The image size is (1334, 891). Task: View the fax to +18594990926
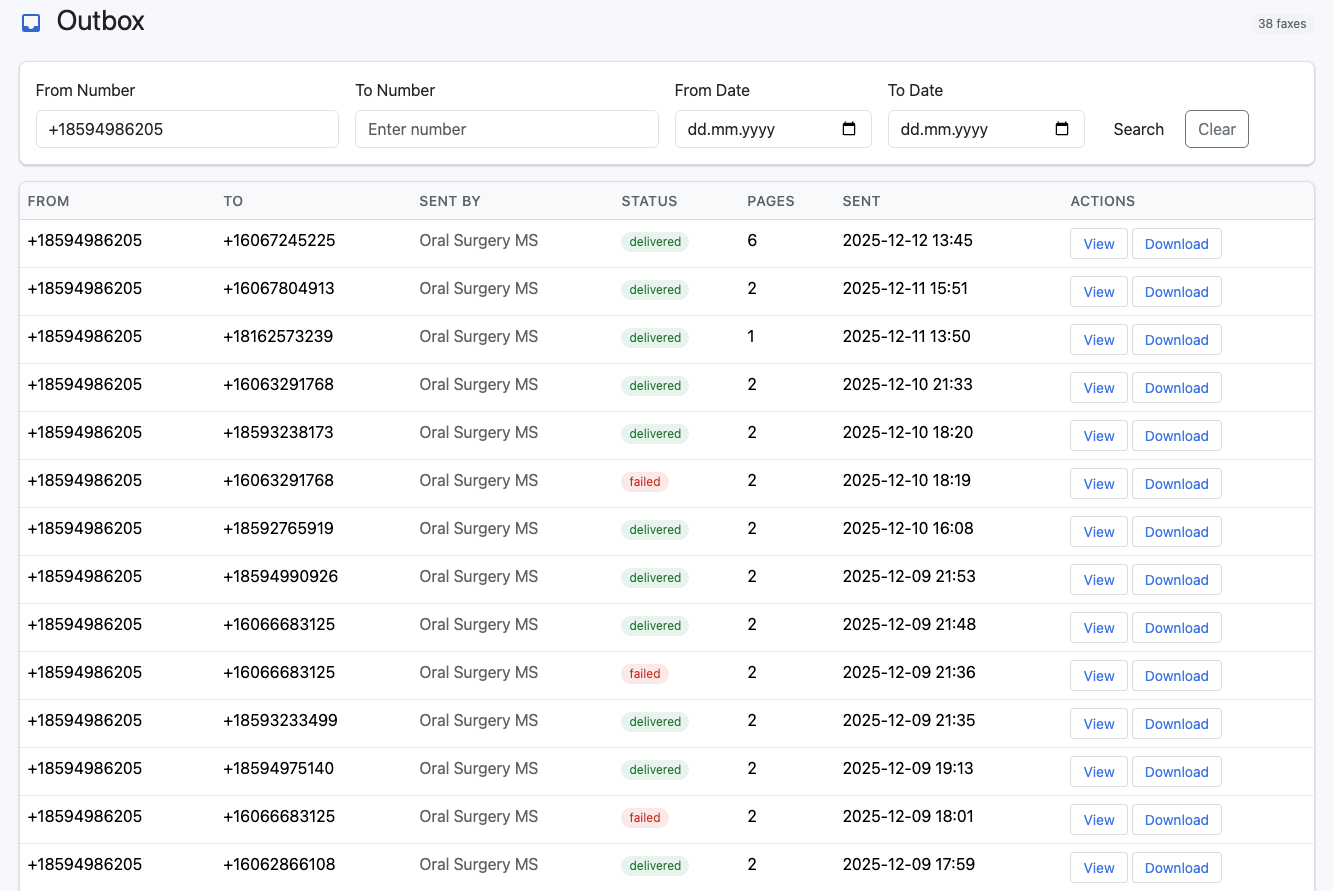1098,580
